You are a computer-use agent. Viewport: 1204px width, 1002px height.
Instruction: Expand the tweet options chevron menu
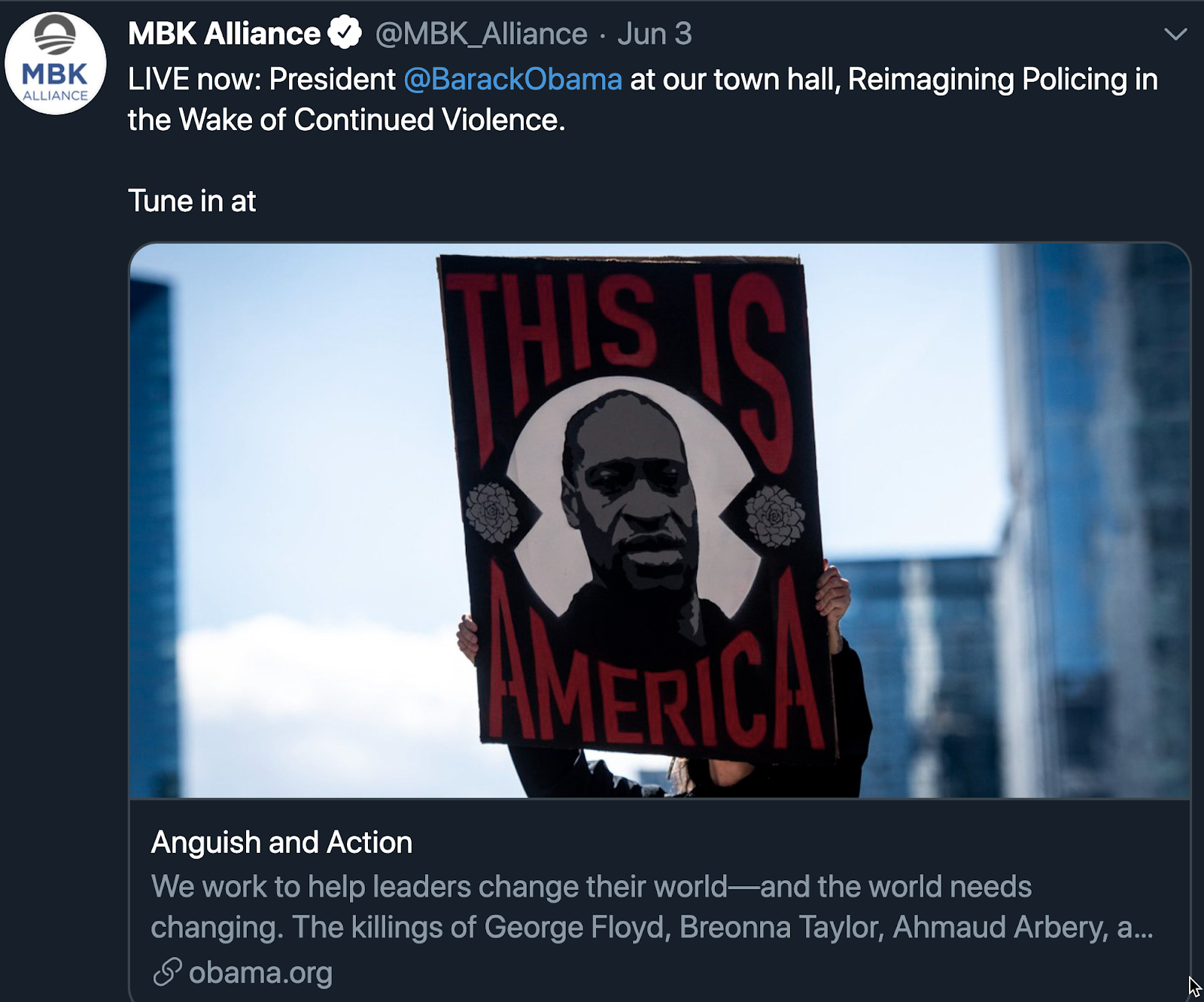pyautogui.click(x=1175, y=35)
